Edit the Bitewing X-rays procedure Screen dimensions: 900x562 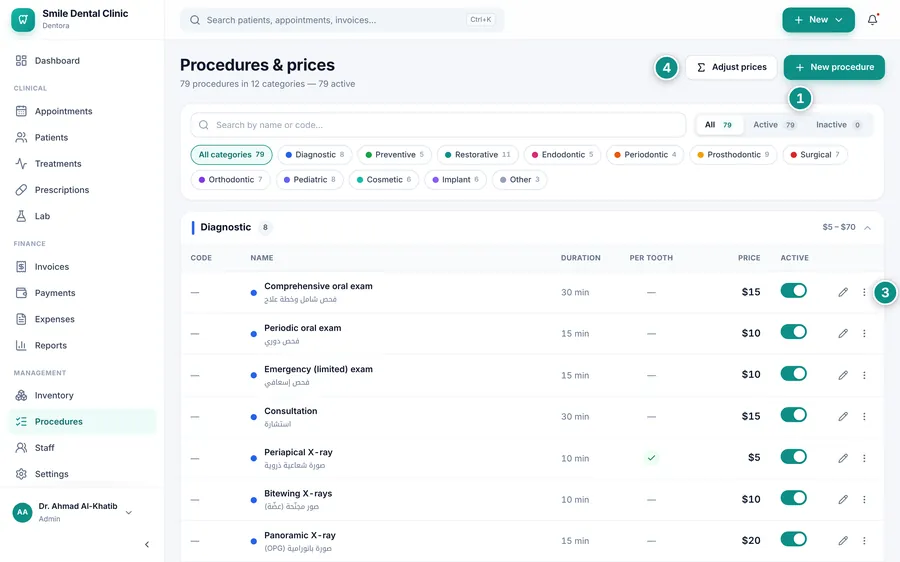843,499
